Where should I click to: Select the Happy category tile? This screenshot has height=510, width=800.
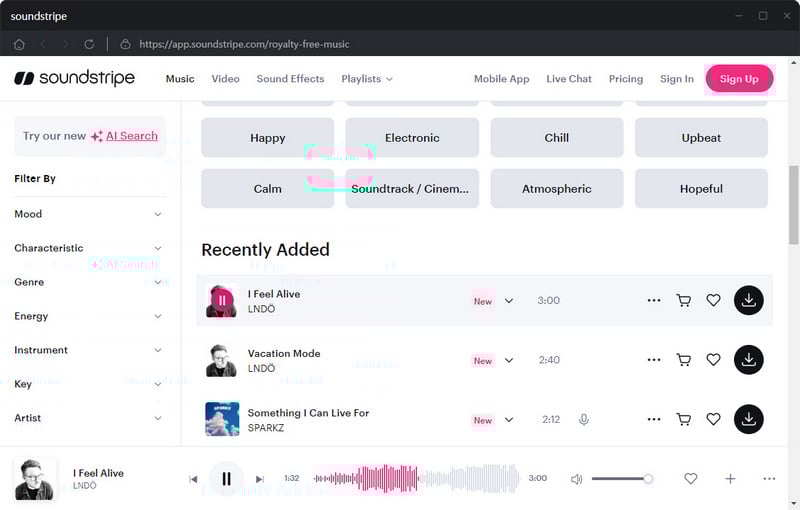(x=267, y=138)
